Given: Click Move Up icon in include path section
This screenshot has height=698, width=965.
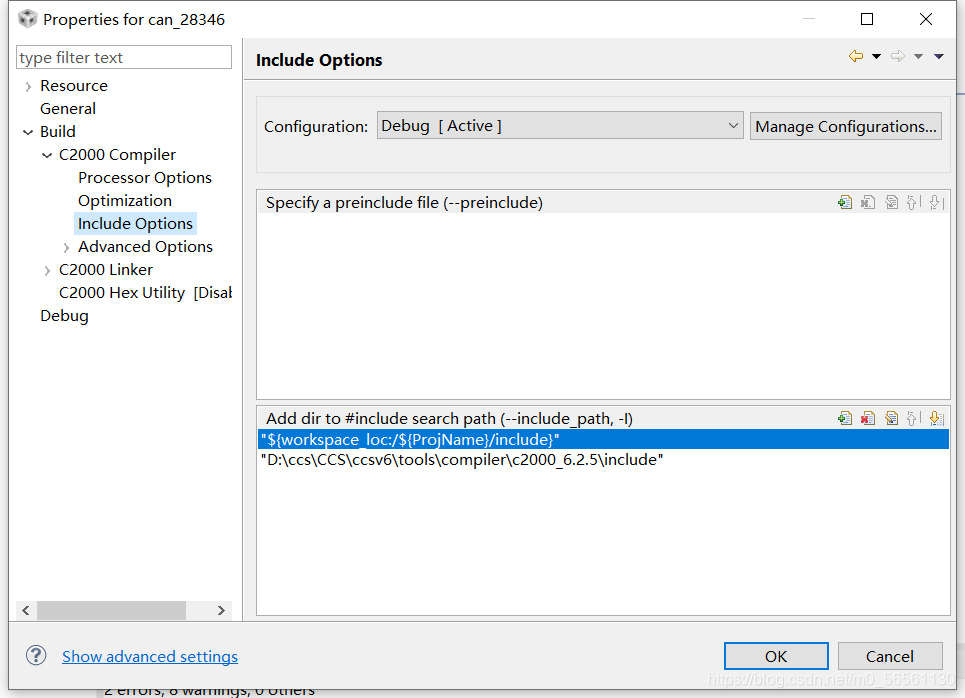Looking at the screenshot, I should [913, 419].
